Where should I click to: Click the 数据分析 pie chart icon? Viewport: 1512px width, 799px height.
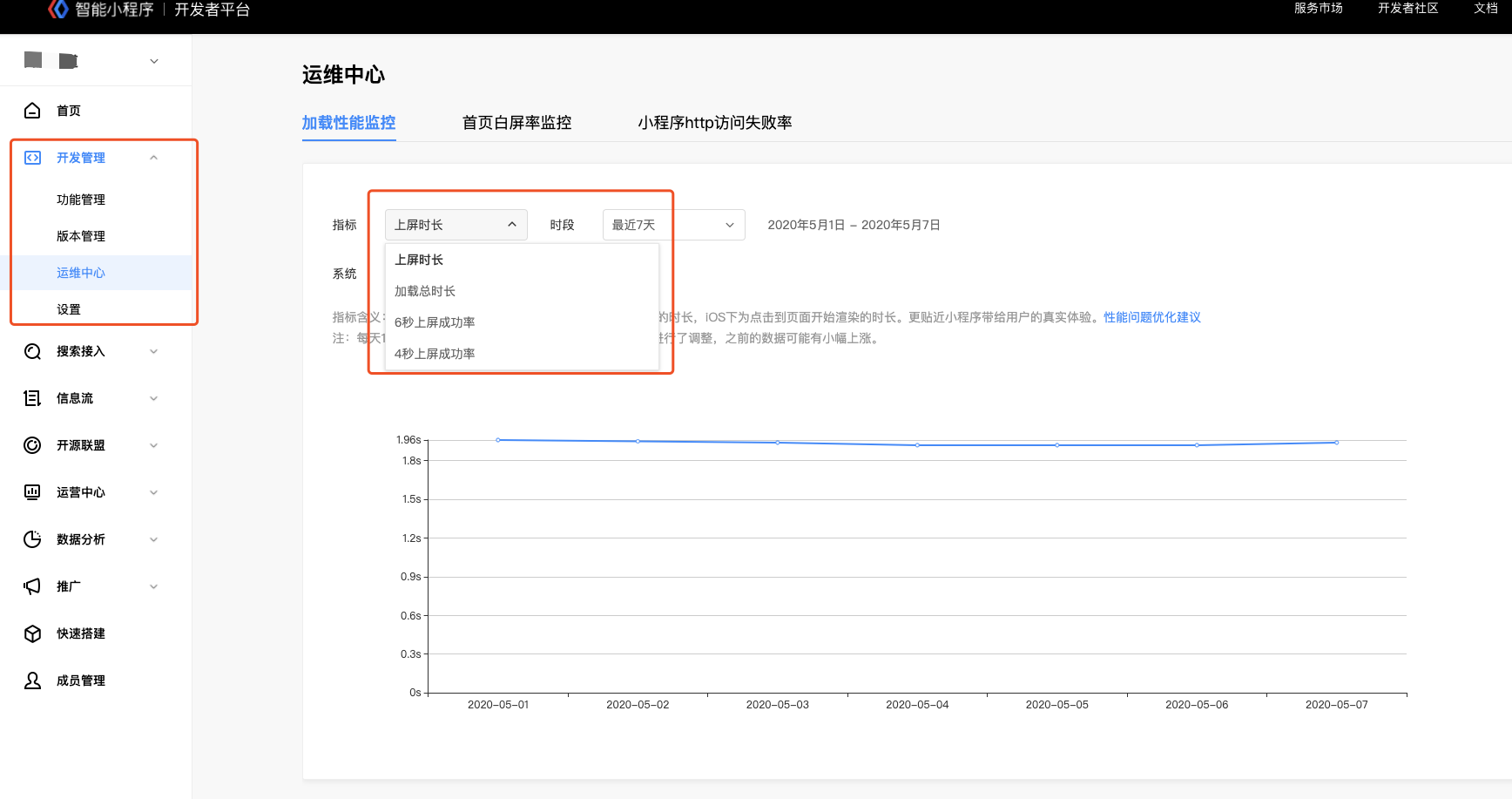click(32, 539)
